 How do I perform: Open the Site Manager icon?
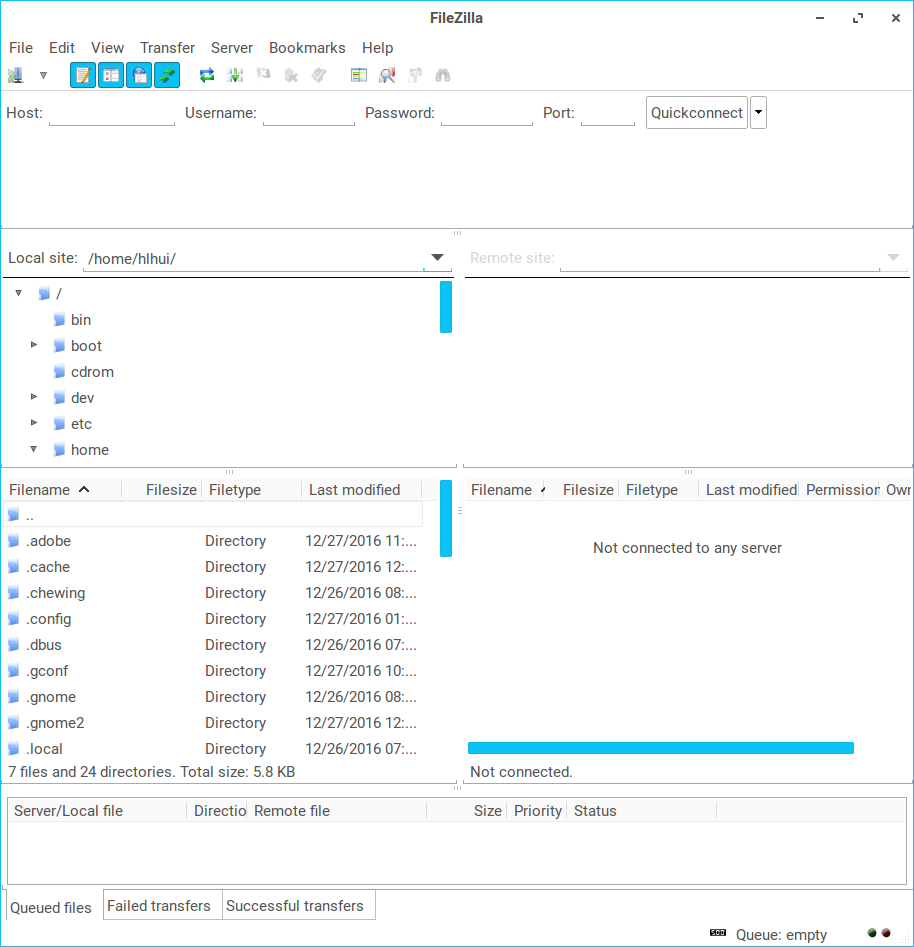click(15, 75)
